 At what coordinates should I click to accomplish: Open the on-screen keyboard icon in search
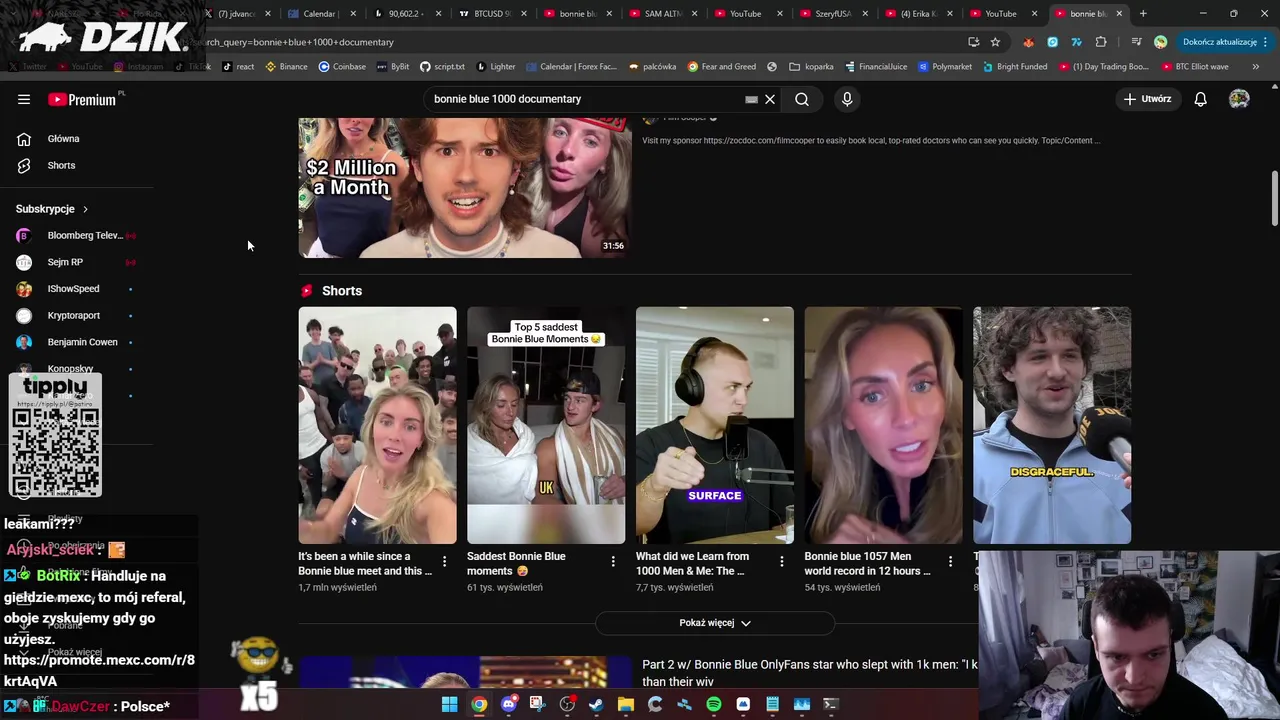[x=751, y=99]
